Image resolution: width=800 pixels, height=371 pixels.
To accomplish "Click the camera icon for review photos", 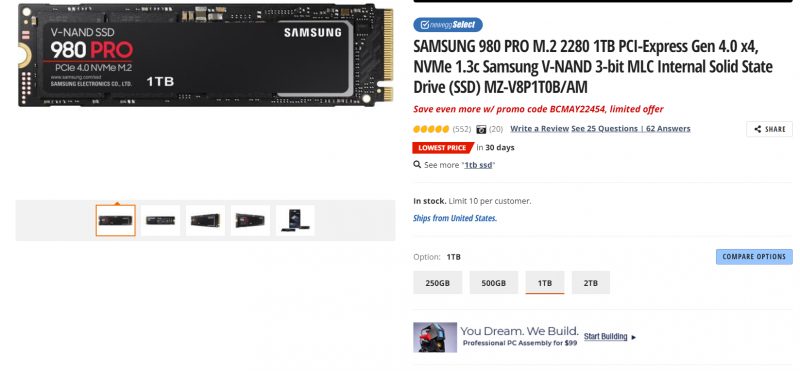I will [481, 129].
